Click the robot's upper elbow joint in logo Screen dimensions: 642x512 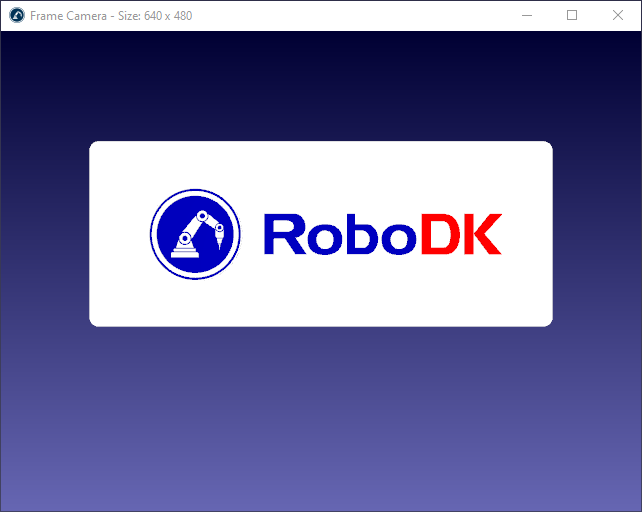point(202,216)
